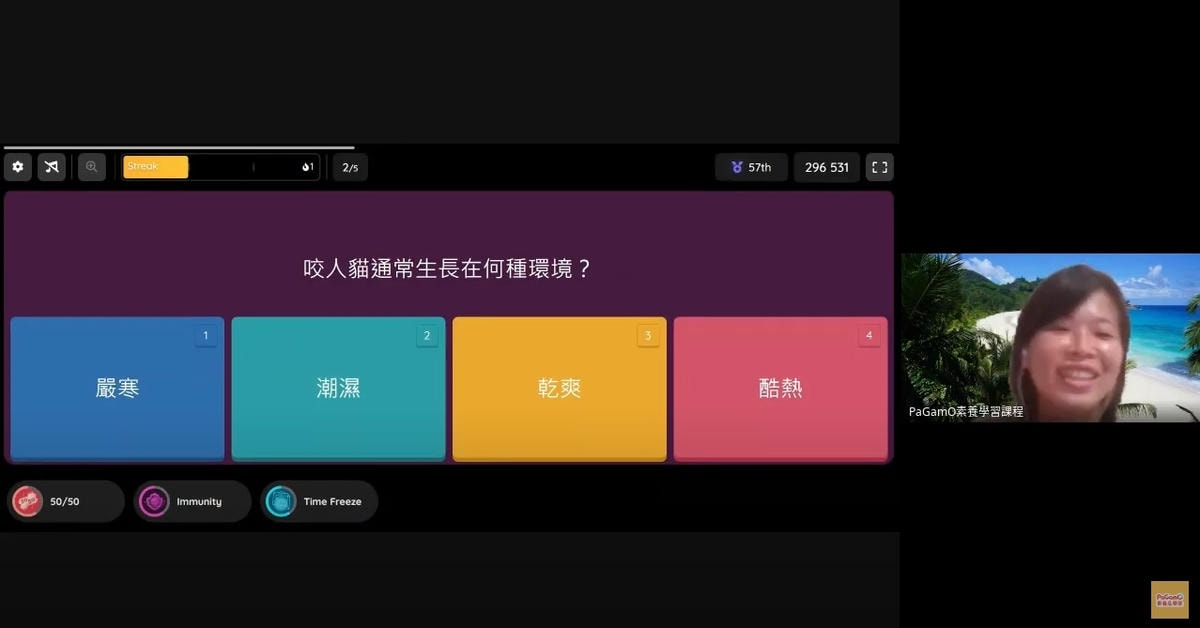Select the teal answer 潮濕
Image resolution: width=1200 pixels, height=628 pixels.
338,388
